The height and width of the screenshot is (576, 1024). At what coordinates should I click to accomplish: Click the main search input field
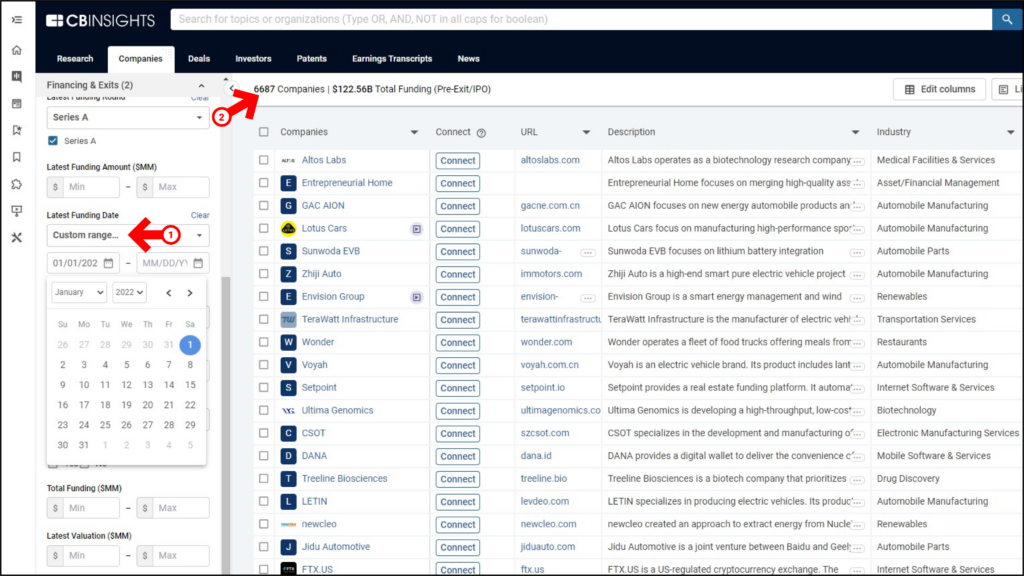pyautogui.click(x=581, y=20)
